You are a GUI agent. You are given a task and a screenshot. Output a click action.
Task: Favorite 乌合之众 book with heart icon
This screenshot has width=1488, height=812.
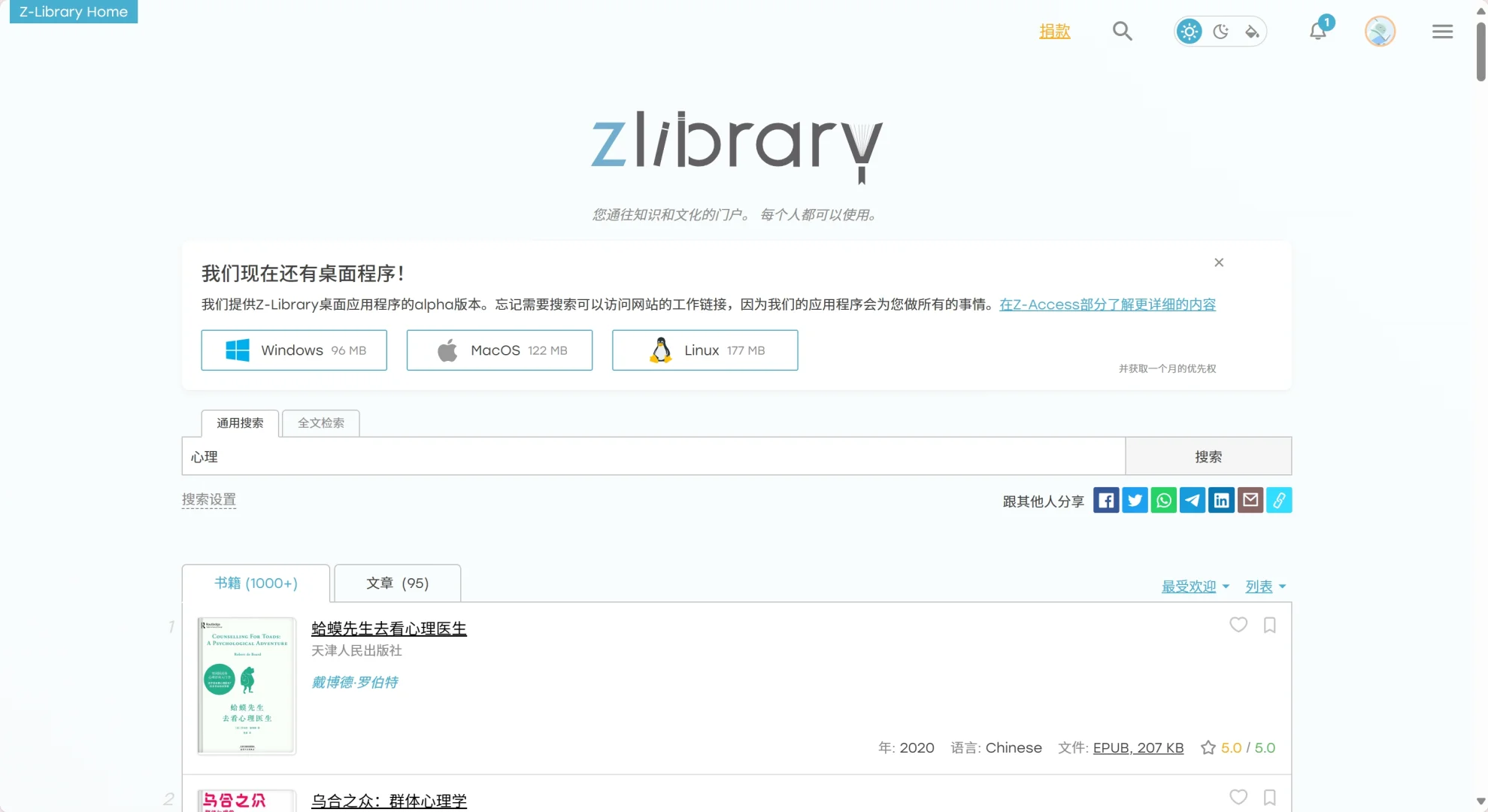pyautogui.click(x=1238, y=797)
